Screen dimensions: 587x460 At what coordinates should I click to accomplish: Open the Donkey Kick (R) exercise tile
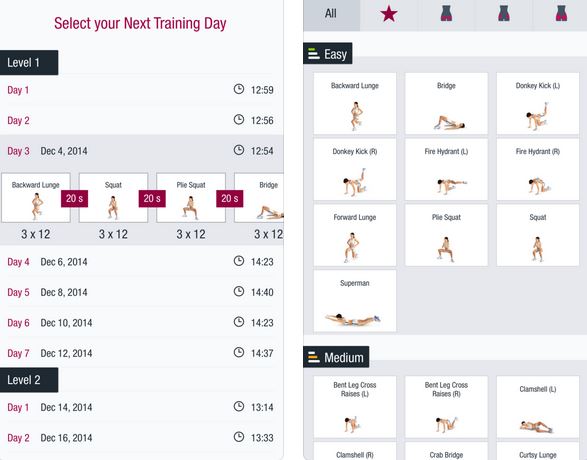[355, 170]
